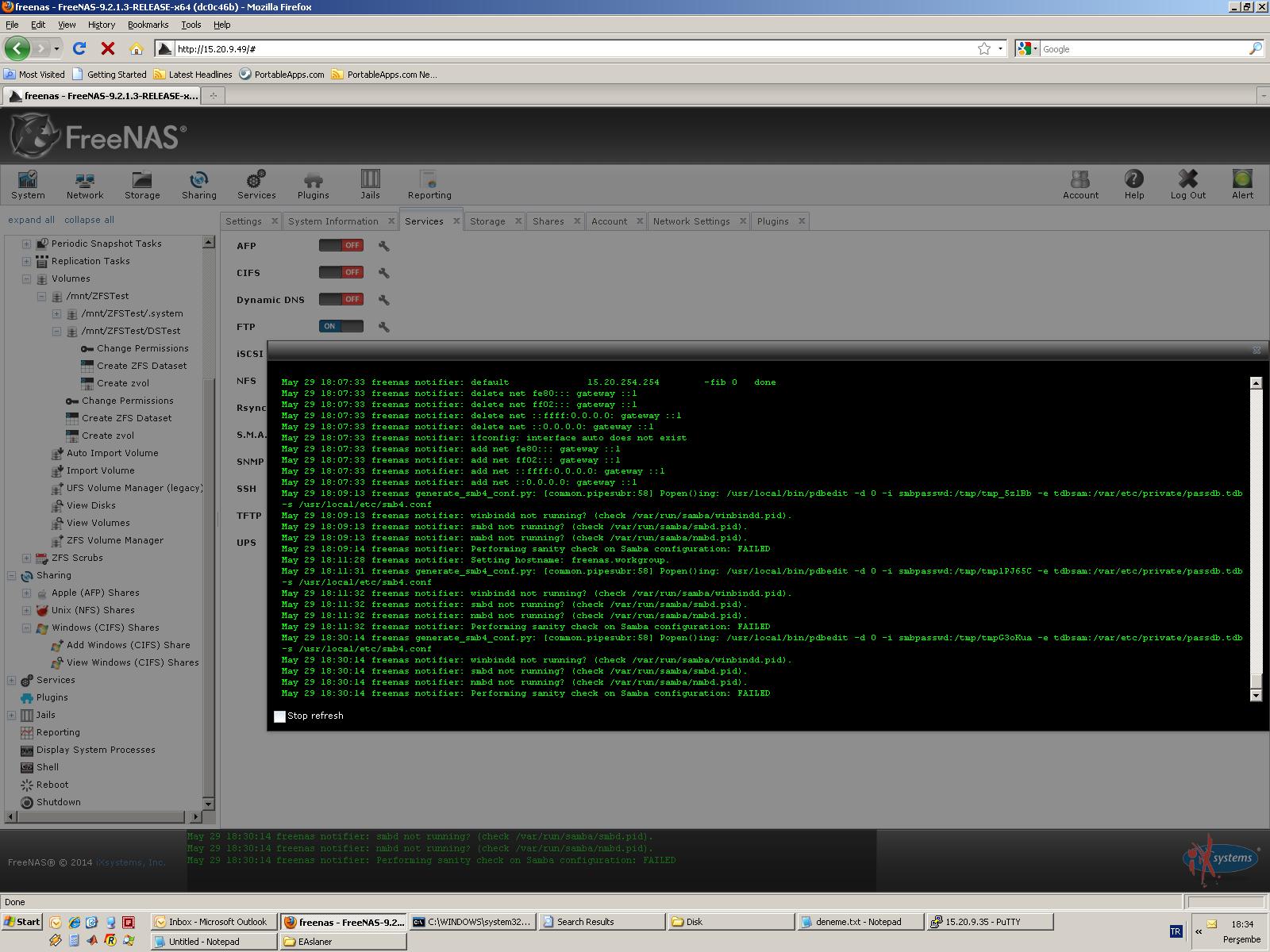The image size is (1270, 952).
Task: Check the Stop refresh checkbox
Action: pyautogui.click(x=279, y=716)
